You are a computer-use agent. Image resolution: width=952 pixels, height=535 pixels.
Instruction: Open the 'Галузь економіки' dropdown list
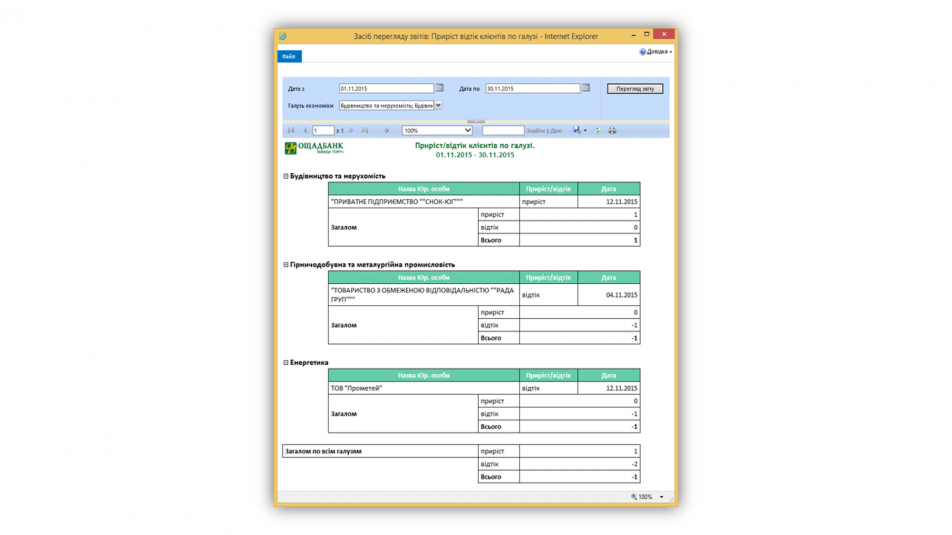[x=438, y=105]
